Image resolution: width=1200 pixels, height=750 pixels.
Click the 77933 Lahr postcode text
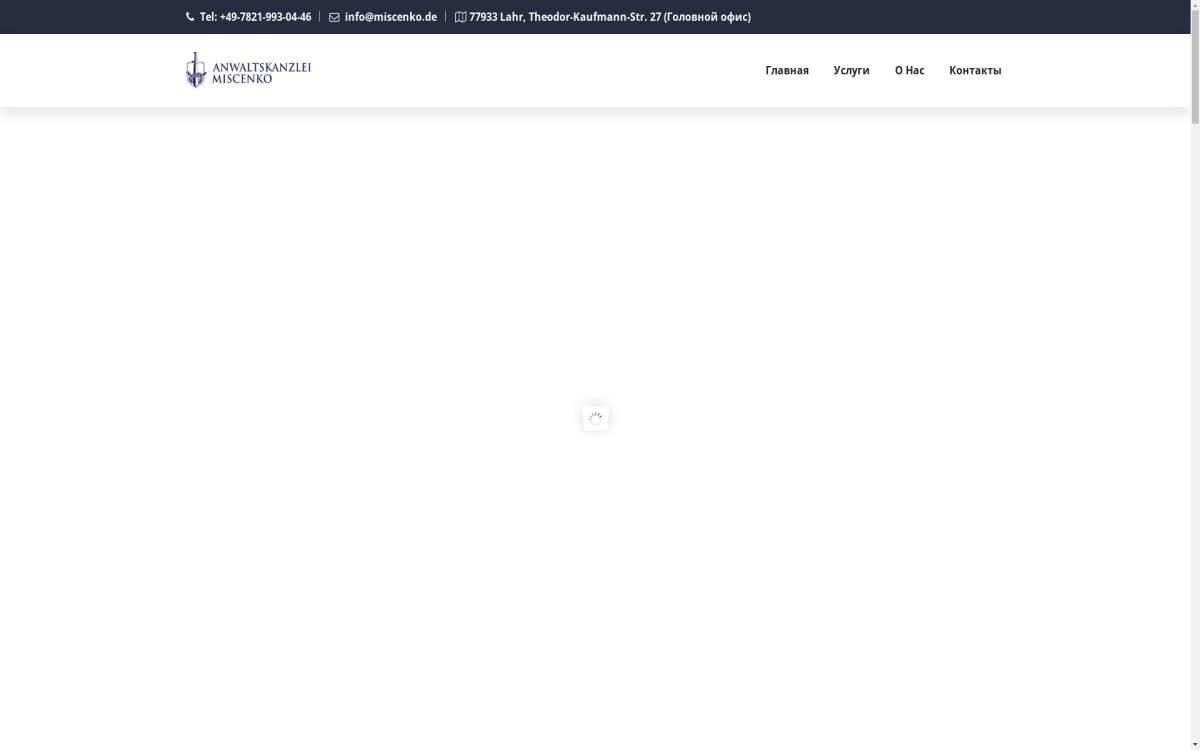point(496,17)
